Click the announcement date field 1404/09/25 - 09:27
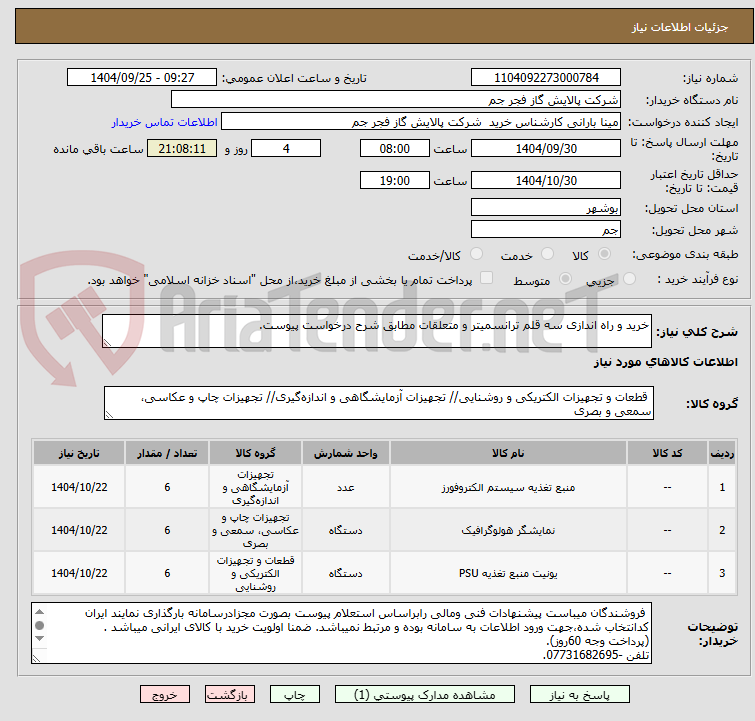This screenshot has height=721, width=755. coord(142,78)
